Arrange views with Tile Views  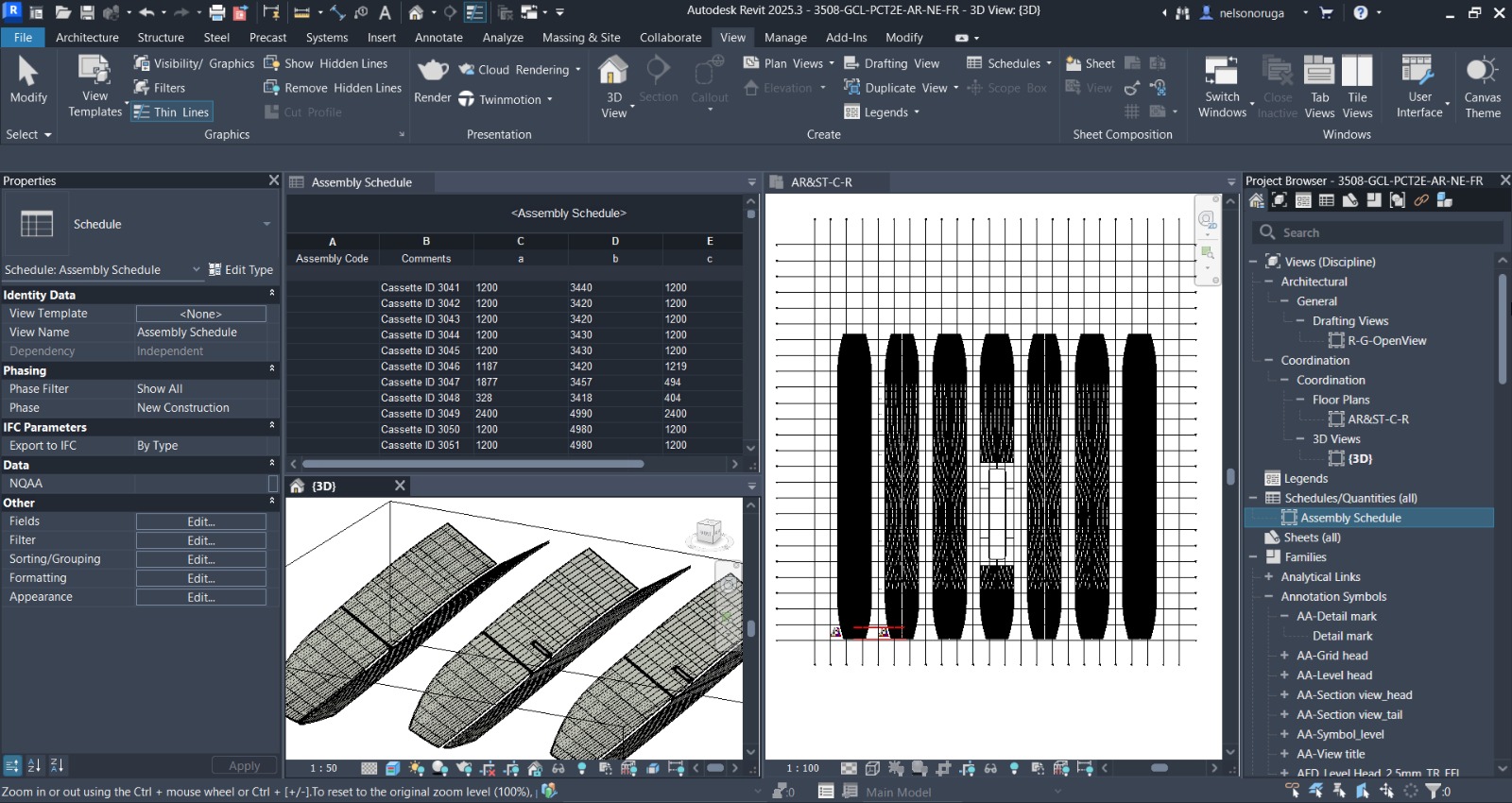pyautogui.click(x=1357, y=87)
